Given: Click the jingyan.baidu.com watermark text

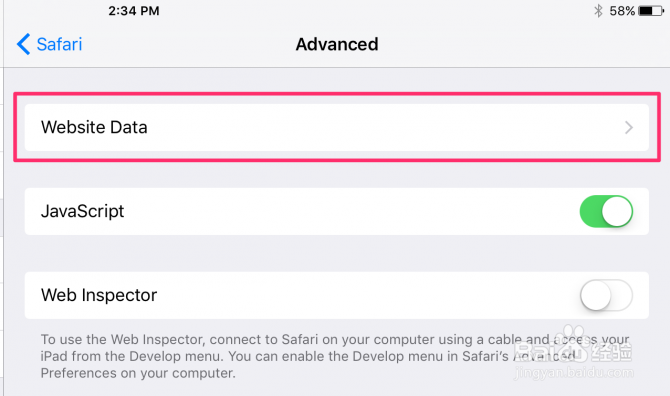Looking at the screenshot, I should pyautogui.click(x=573, y=373).
